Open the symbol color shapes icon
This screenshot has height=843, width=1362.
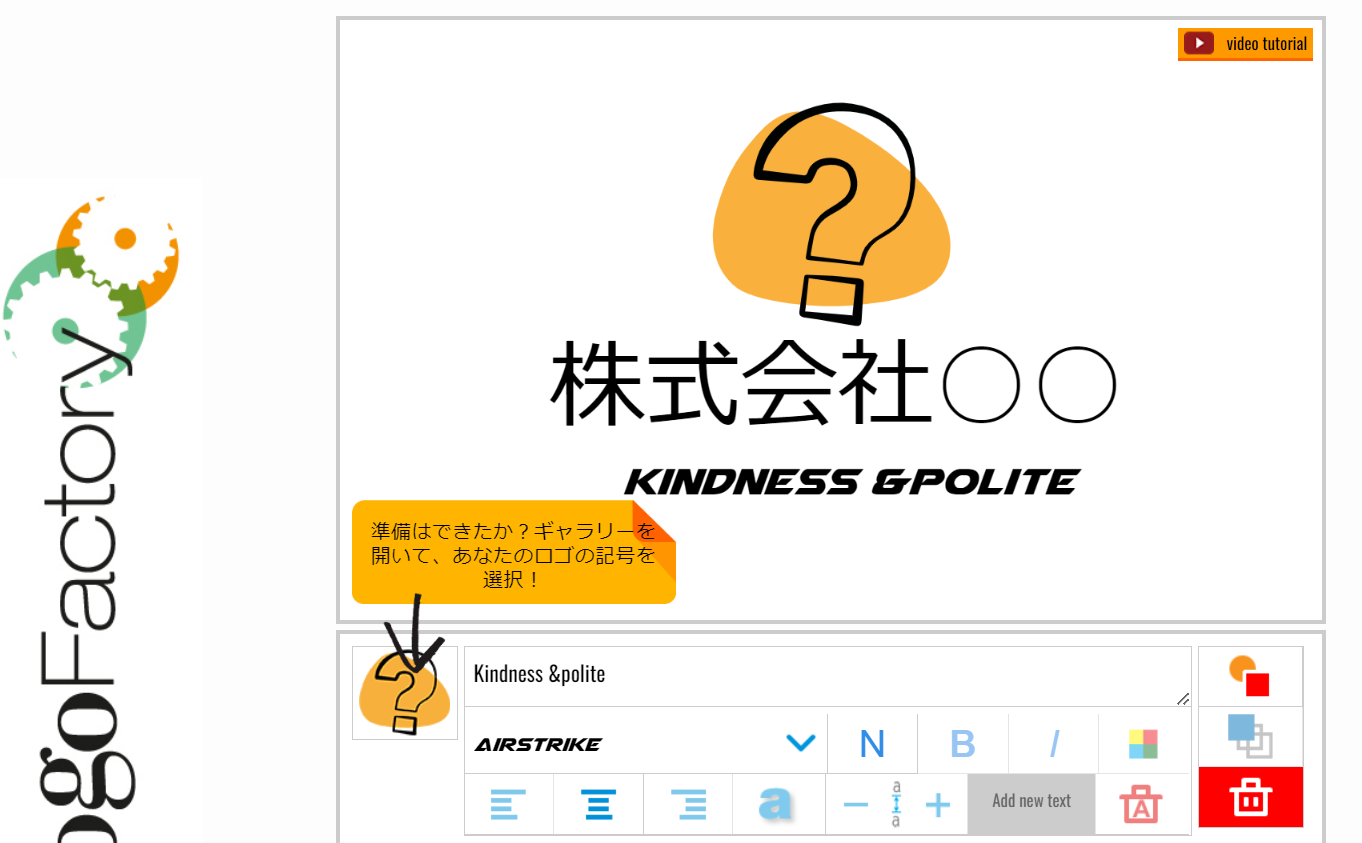click(1250, 676)
